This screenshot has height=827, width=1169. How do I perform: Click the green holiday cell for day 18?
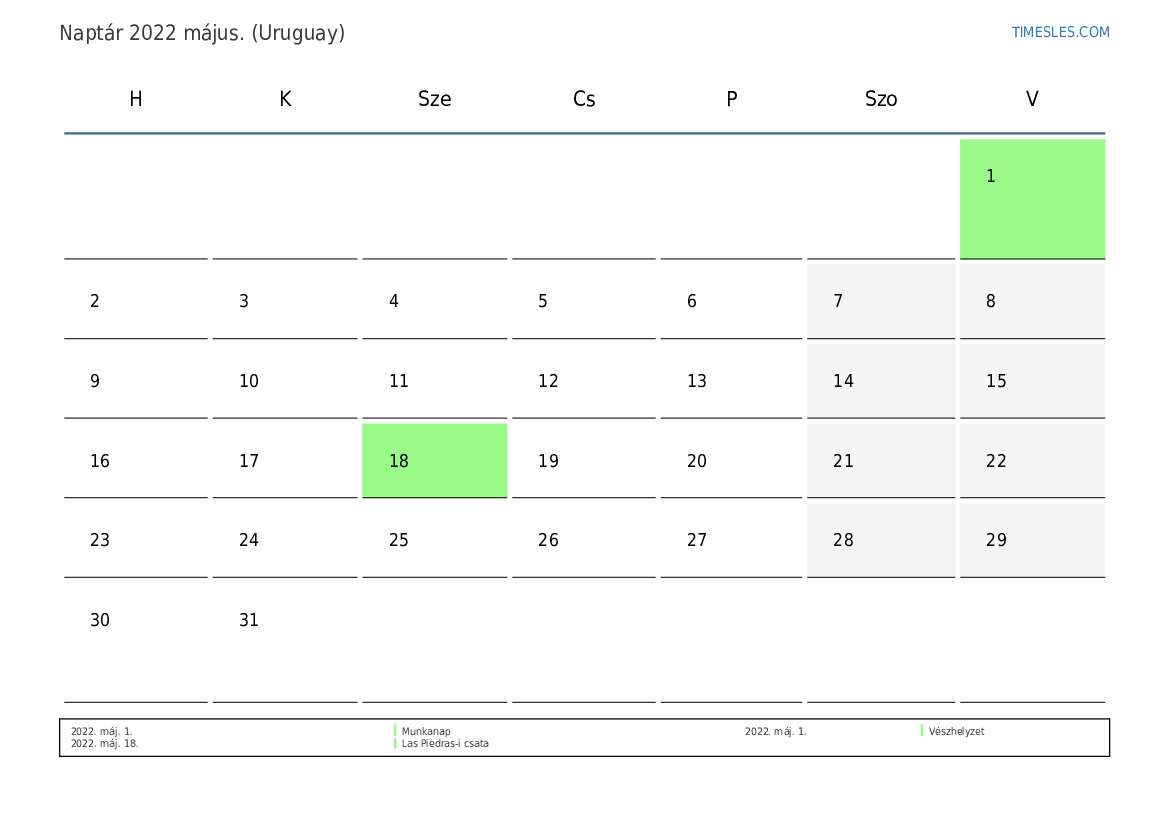tap(435, 460)
